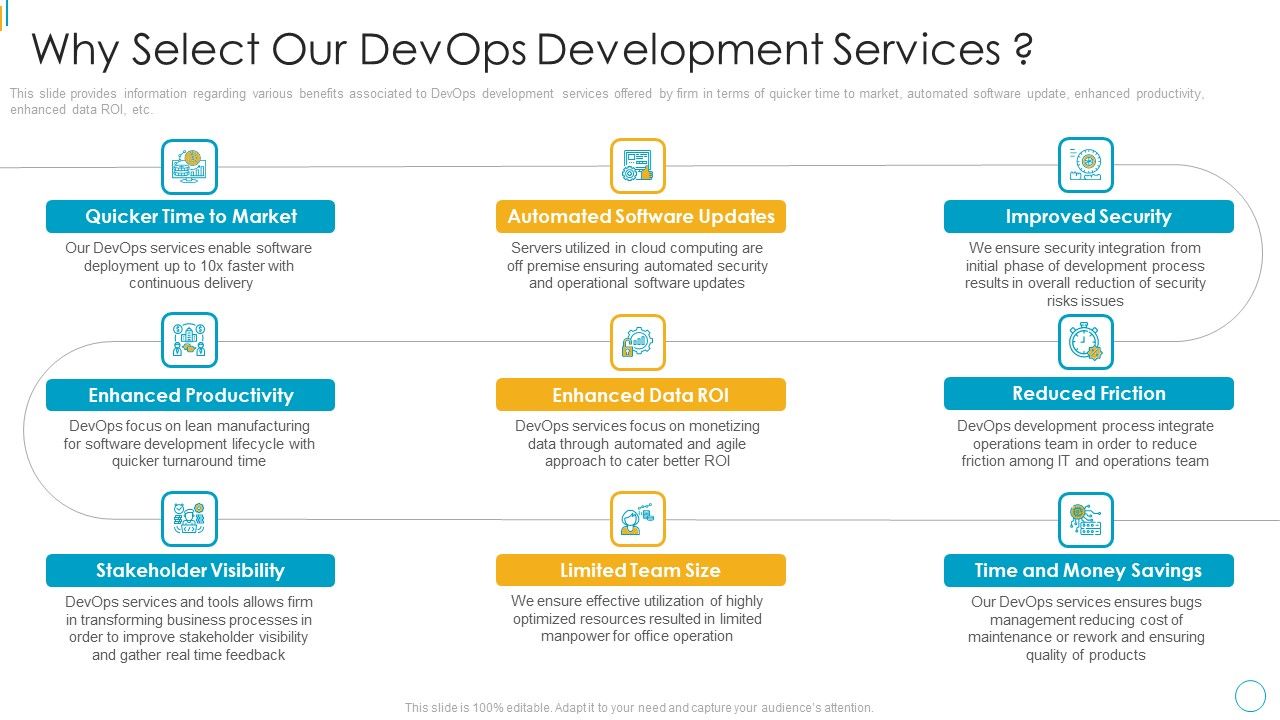Click text 'We ensure effective utilization of highly optimized resources'
Image resolution: width=1280 pixels, height=720 pixels.
(x=637, y=618)
